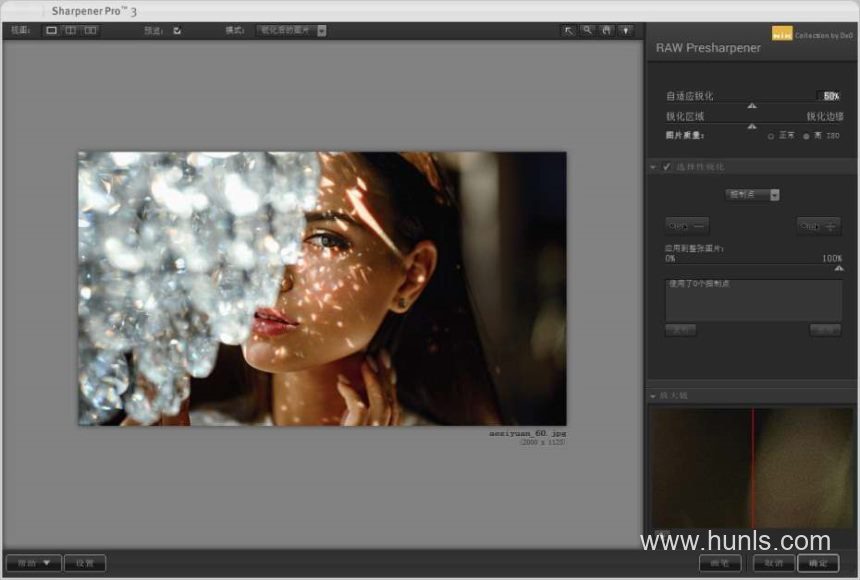Click the OK confirm button
The image size is (860, 580).
pos(818,563)
